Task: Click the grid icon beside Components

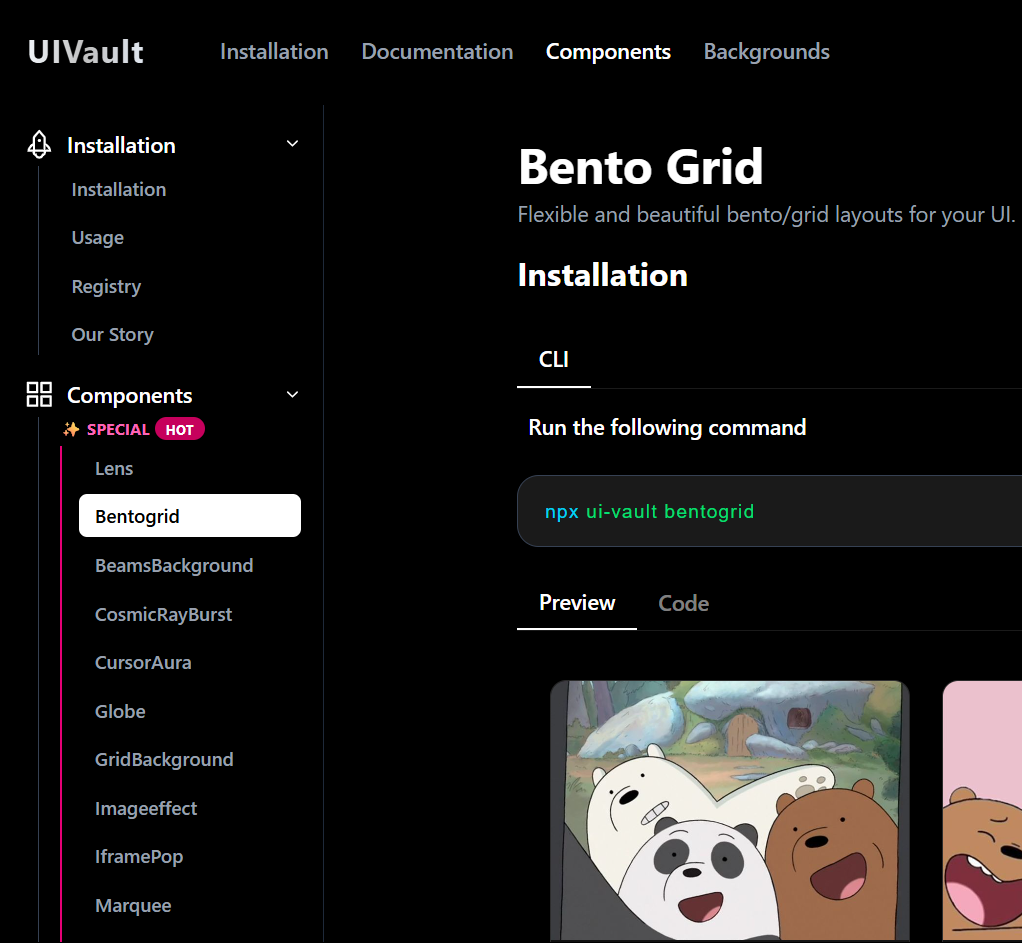Action: click(x=39, y=395)
